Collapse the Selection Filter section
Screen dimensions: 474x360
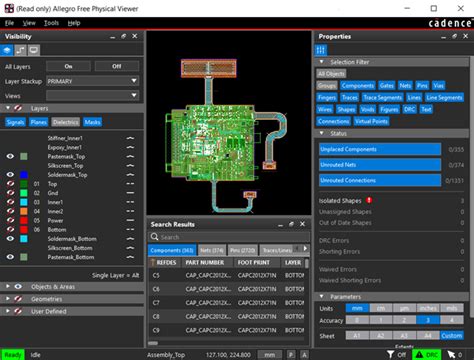(x=321, y=62)
